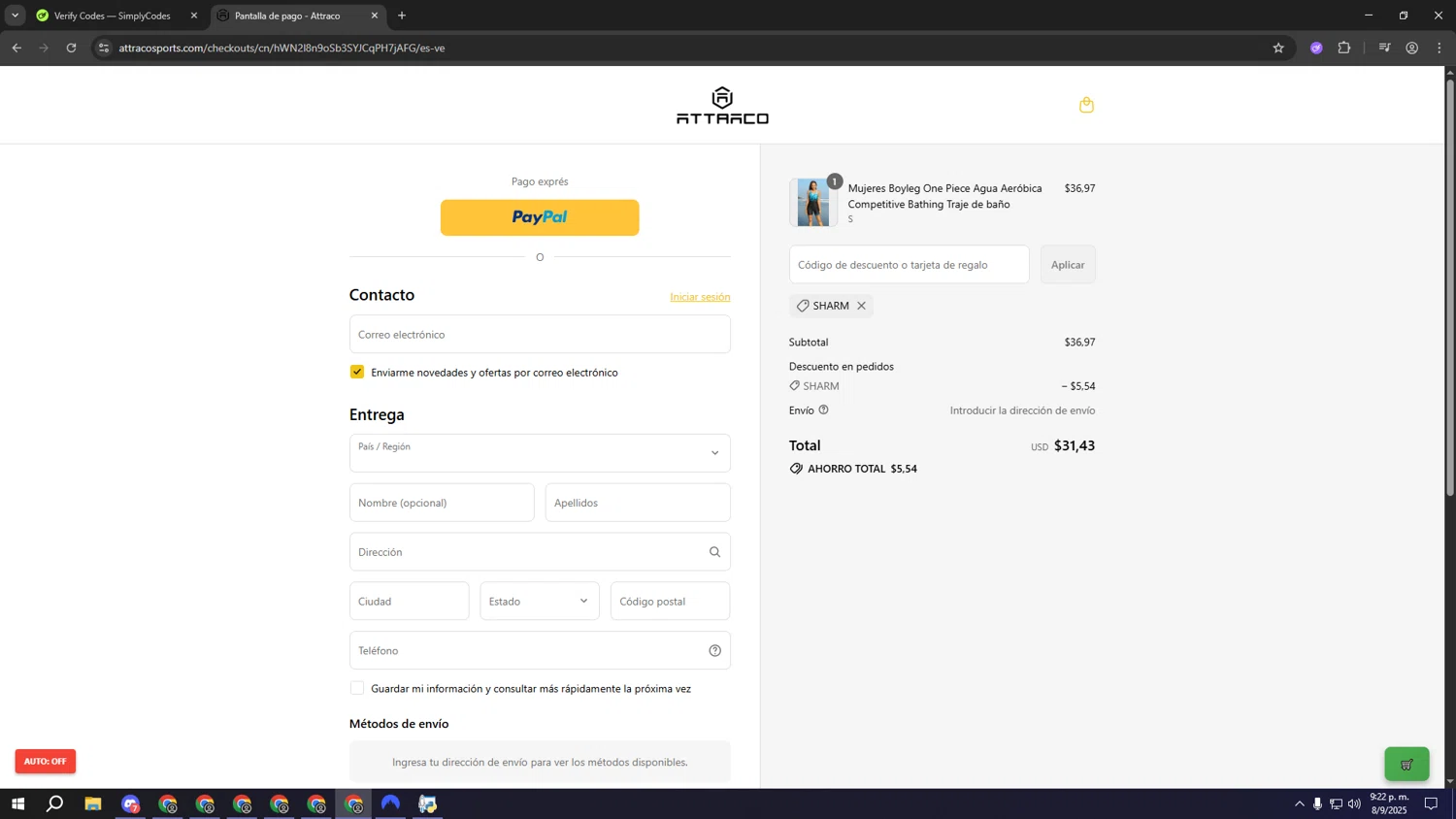Remove the SHARM discount code
Image resolution: width=1456 pixels, height=819 pixels.
[x=861, y=306]
